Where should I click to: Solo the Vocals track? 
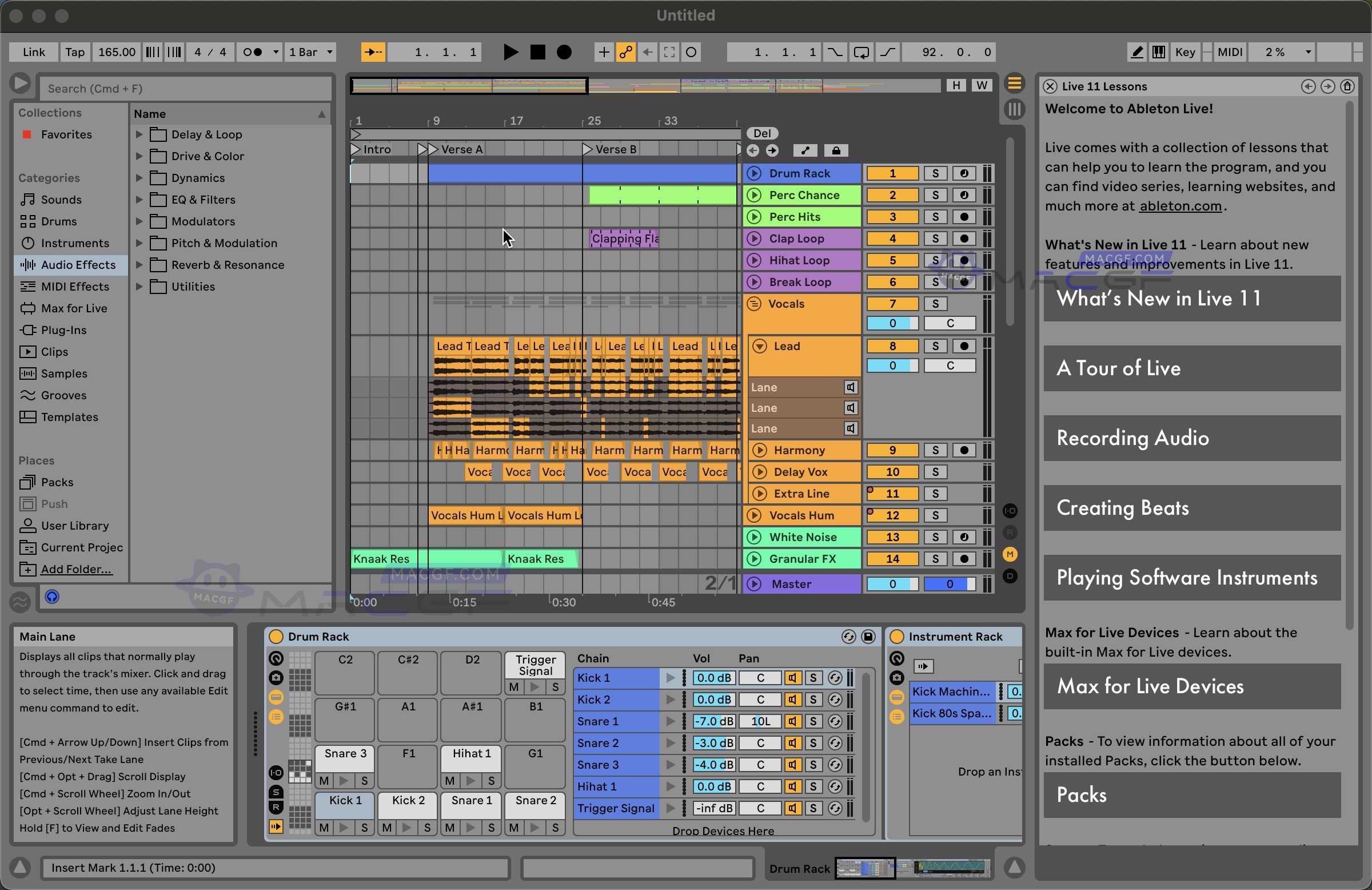pos(936,303)
